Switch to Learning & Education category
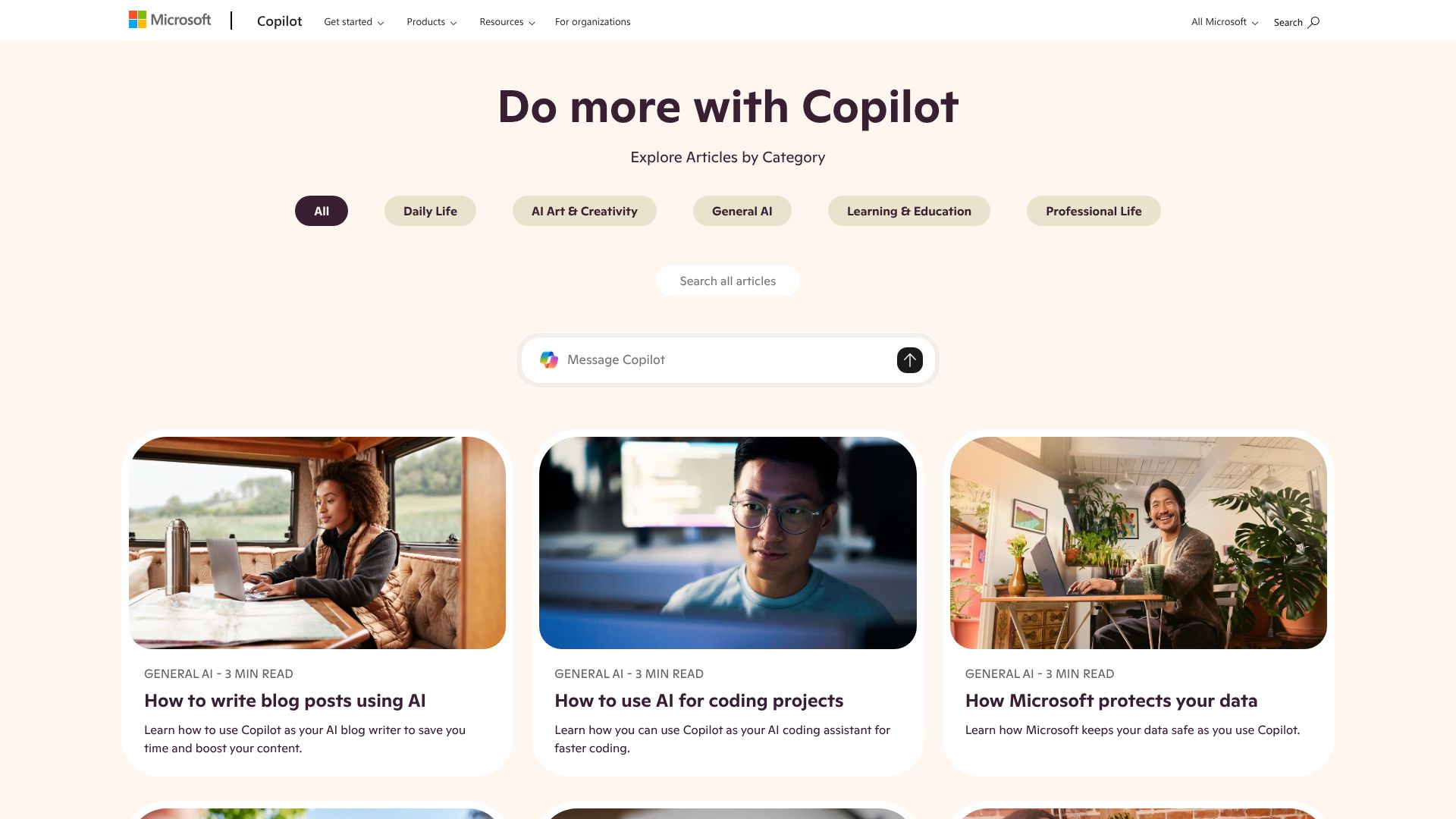The height and width of the screenshot is (819, 1456). (x=909, y=211)
